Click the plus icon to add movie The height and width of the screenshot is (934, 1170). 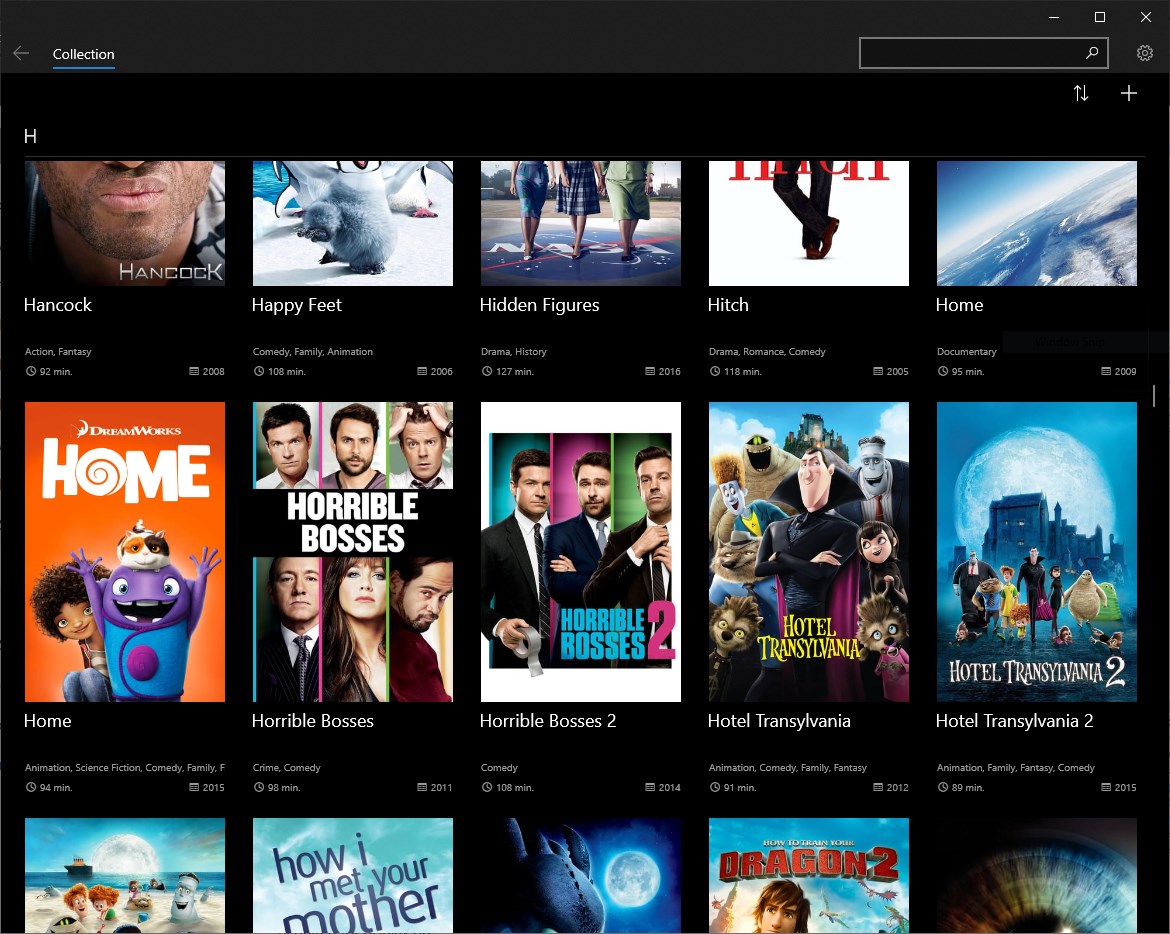pos(1129,93)
